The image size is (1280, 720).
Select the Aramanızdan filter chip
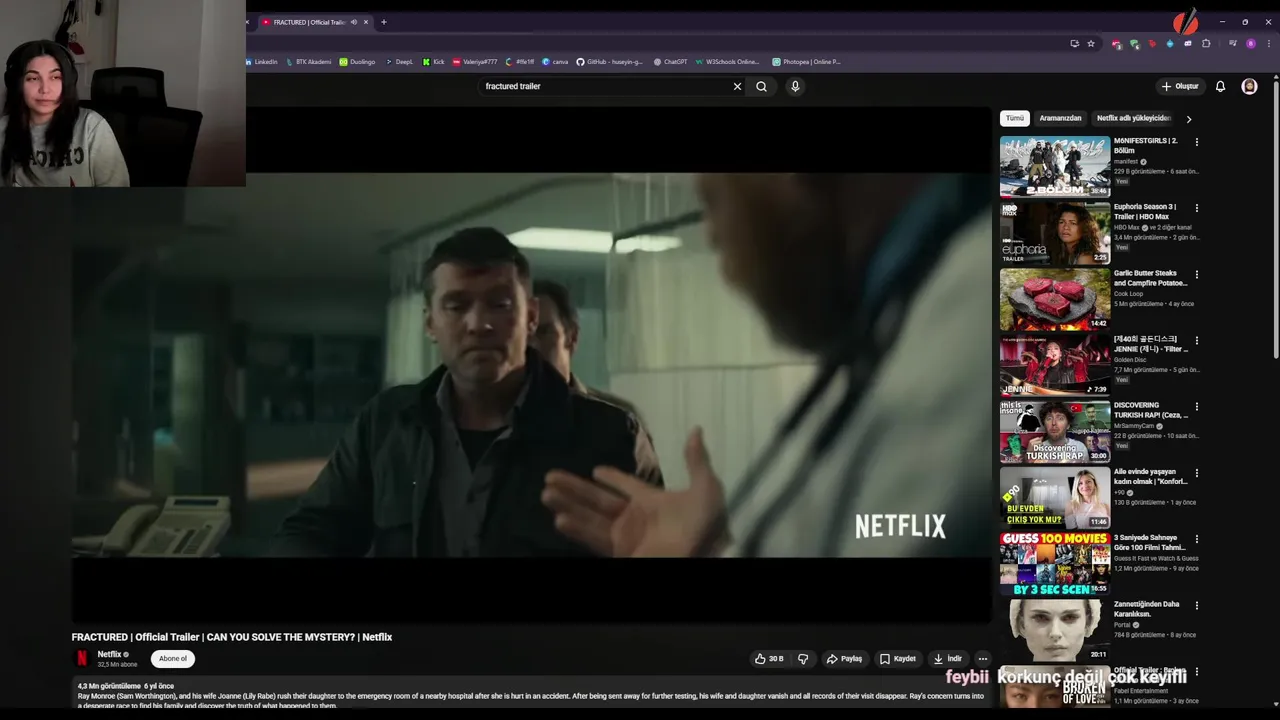[x=1060, y=118]
